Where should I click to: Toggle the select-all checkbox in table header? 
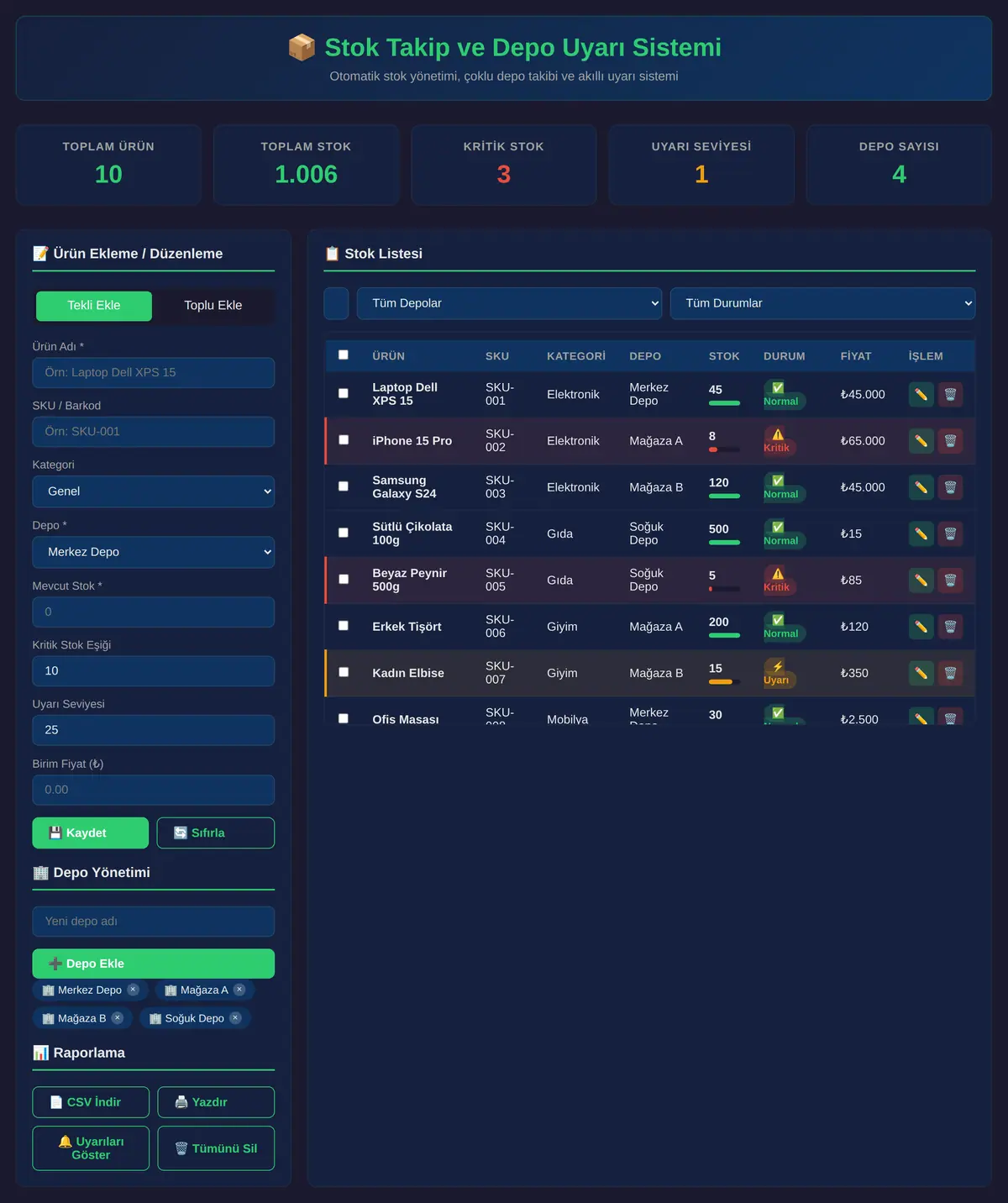coord(344,355)
